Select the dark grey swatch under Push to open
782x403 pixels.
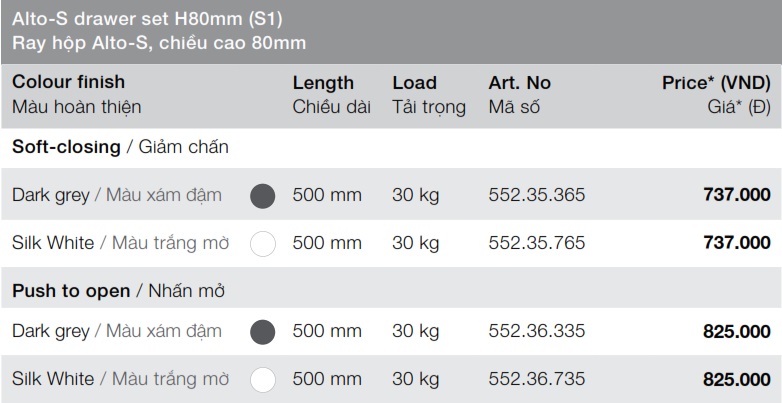click(262, 332)
